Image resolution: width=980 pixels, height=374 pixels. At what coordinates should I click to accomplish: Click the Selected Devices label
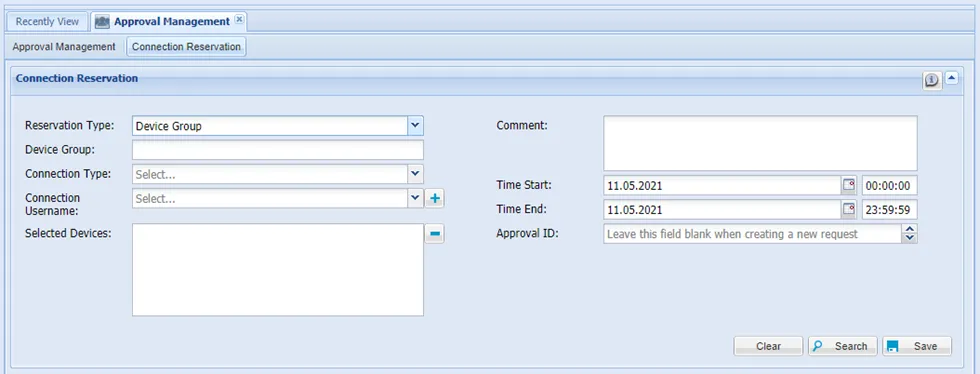(x=68, y=233)
